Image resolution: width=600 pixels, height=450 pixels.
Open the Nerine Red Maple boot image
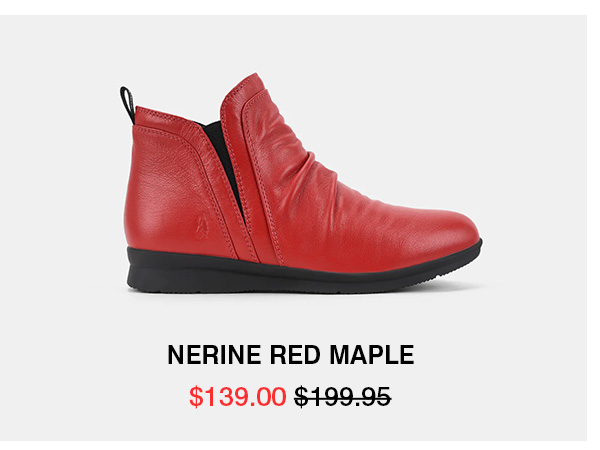301,183
